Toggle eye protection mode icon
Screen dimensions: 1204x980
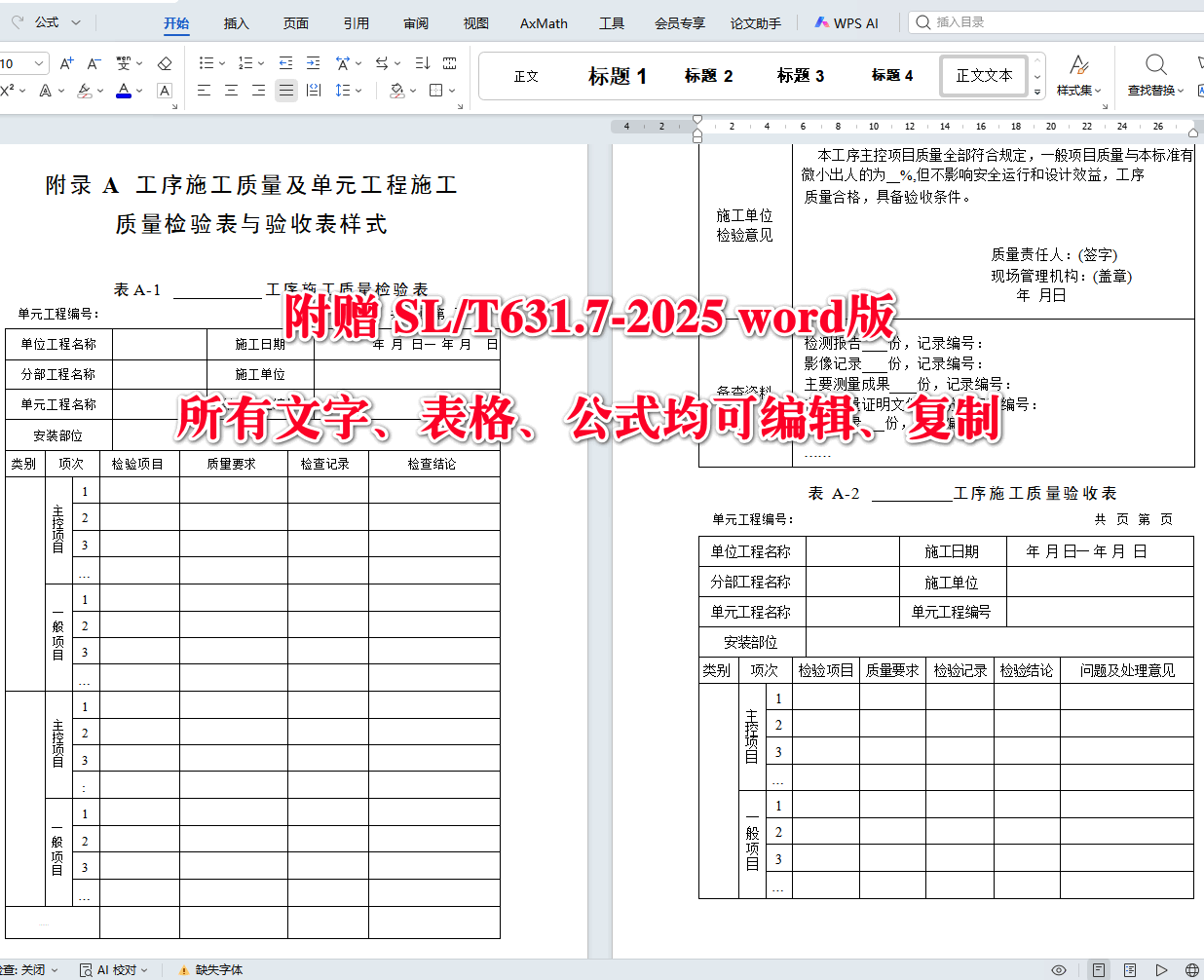(x=1059, y=970)
